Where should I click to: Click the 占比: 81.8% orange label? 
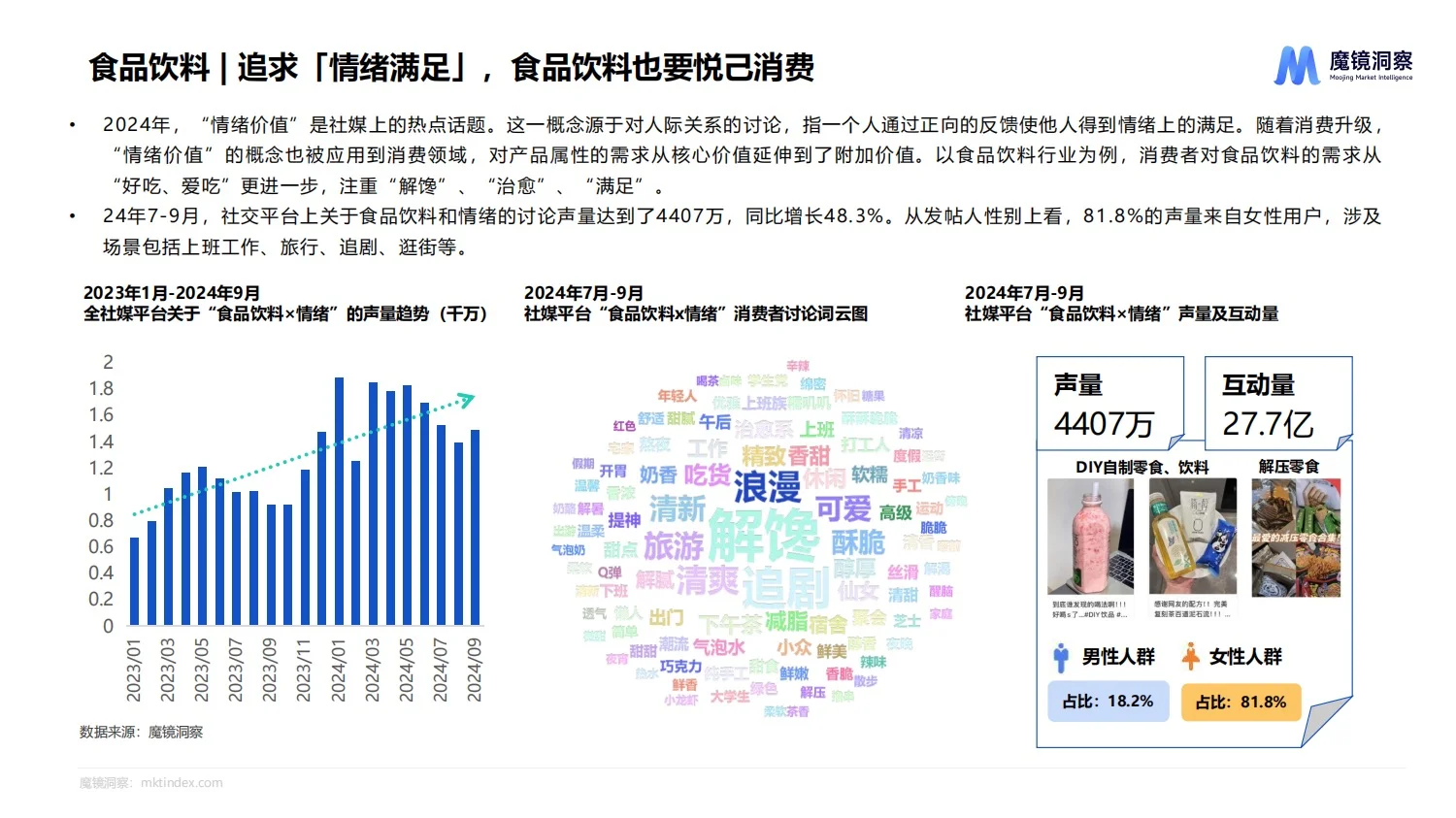coord(1241,701)
